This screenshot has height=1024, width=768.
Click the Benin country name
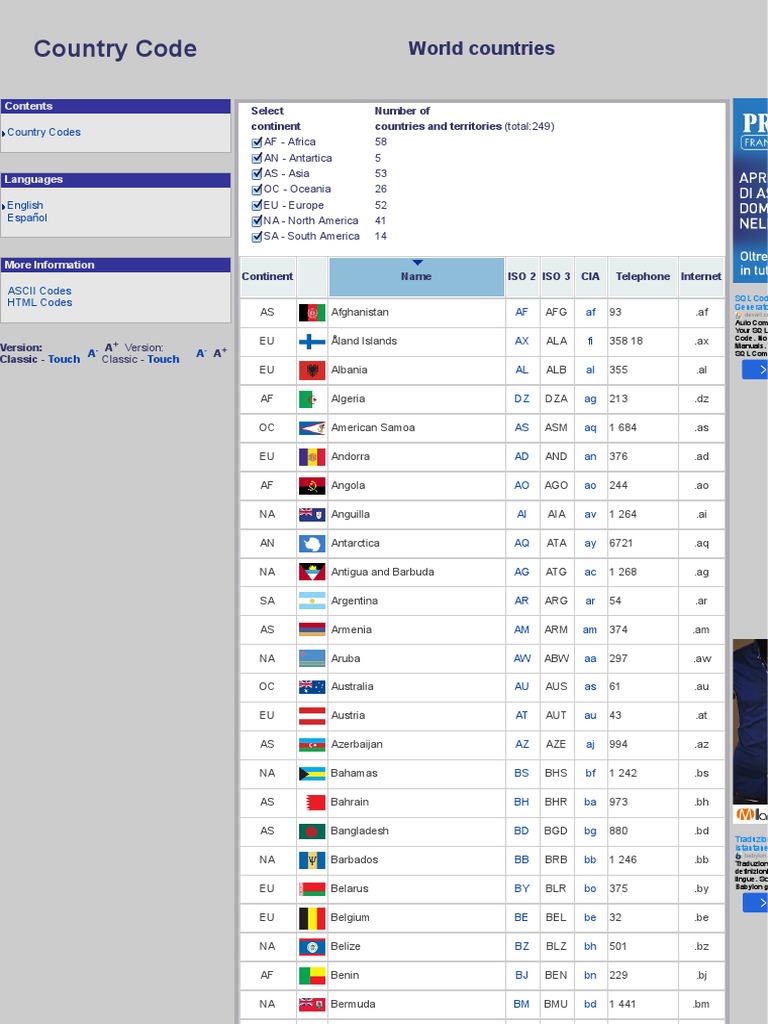(x=345, y=976)
